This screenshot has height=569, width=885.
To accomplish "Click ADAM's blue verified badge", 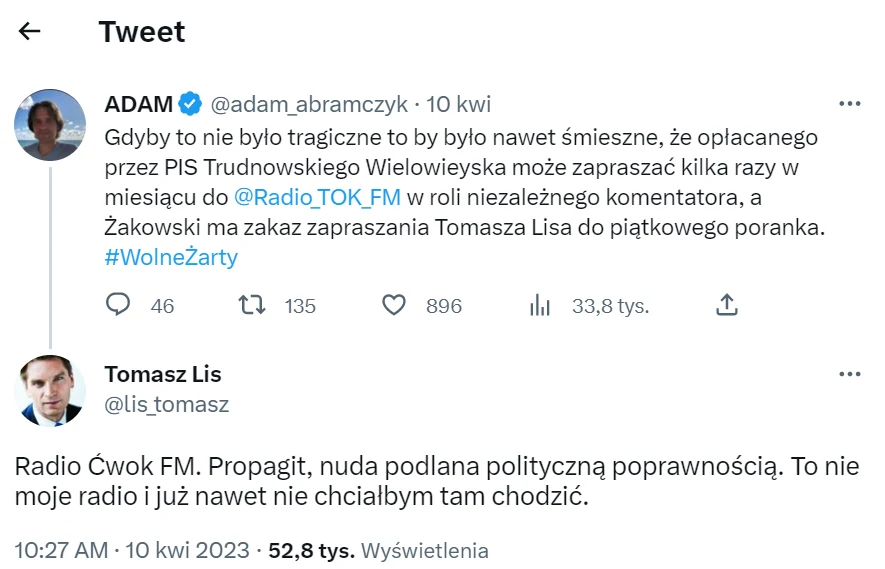I will 190,104.
